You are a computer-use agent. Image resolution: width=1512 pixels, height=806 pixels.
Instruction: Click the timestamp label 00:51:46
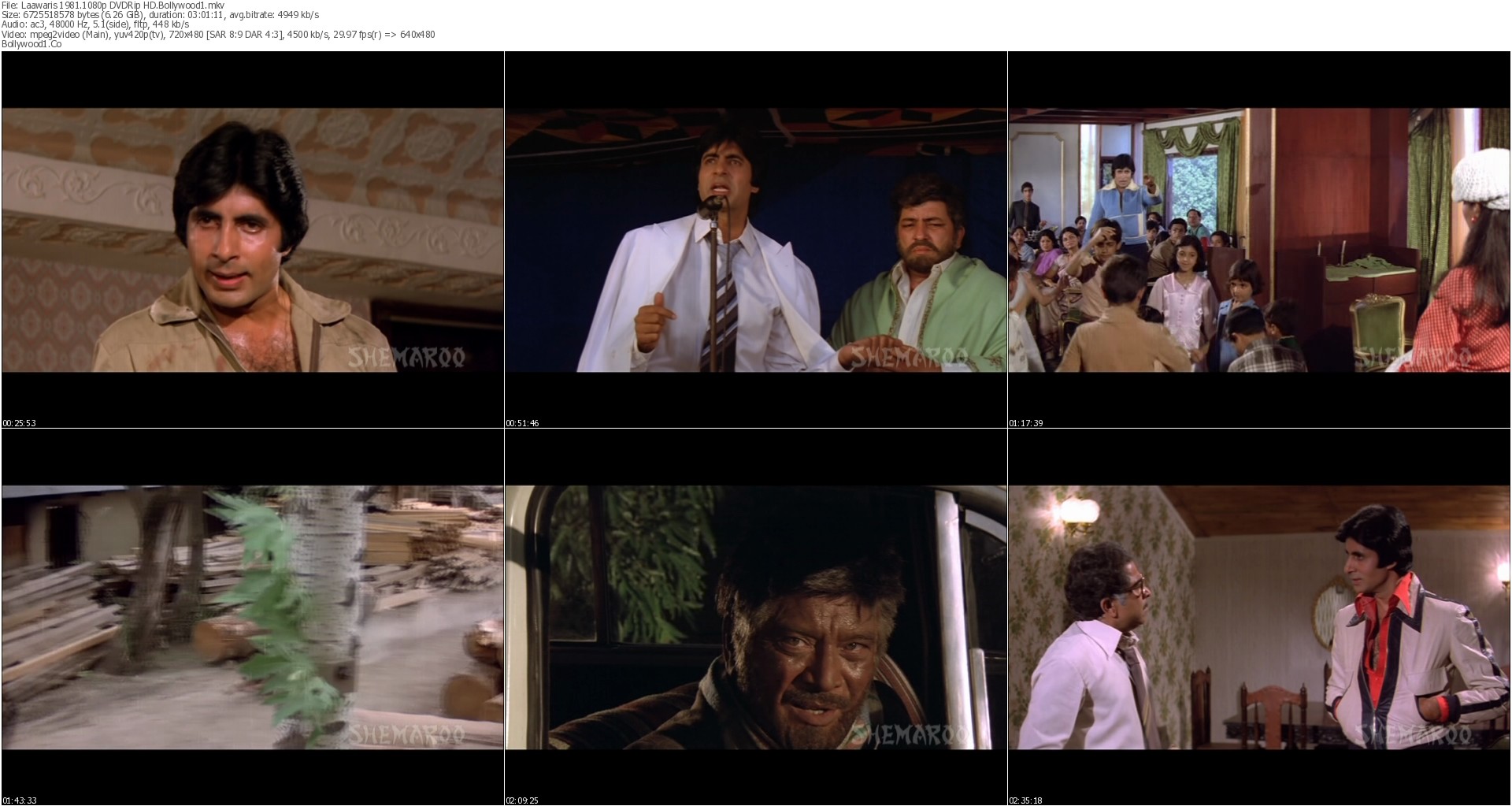click(x=522, y=423)
